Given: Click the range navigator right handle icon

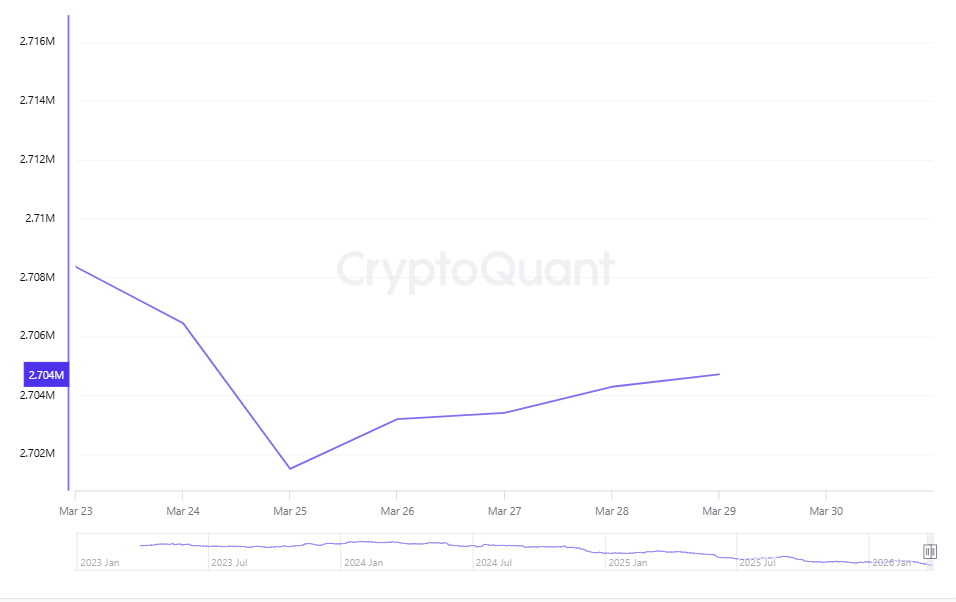Looking at the screenshot, I should (x=929, y=551).
